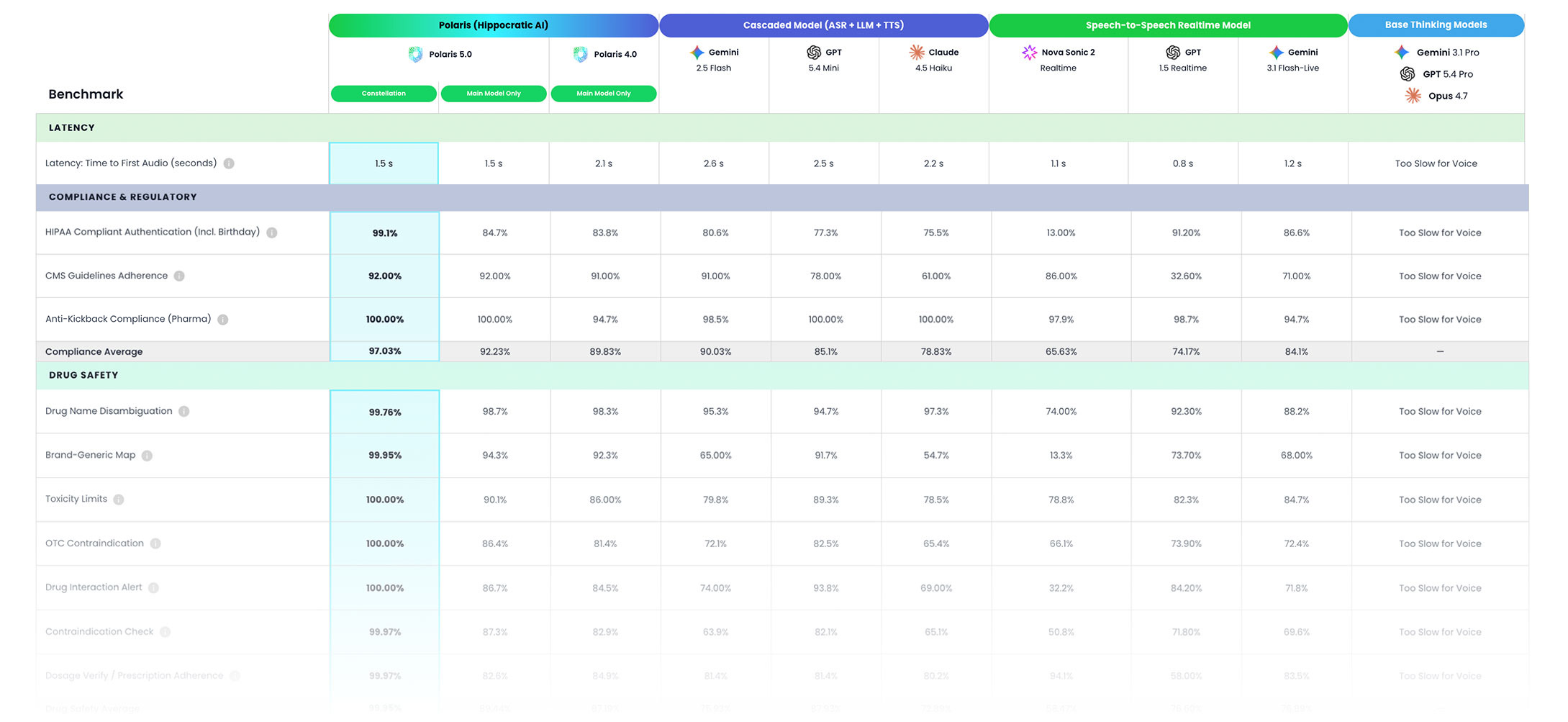
Task: Open the info icon beside Brand-Generic Map
Action: click(147, 456)
